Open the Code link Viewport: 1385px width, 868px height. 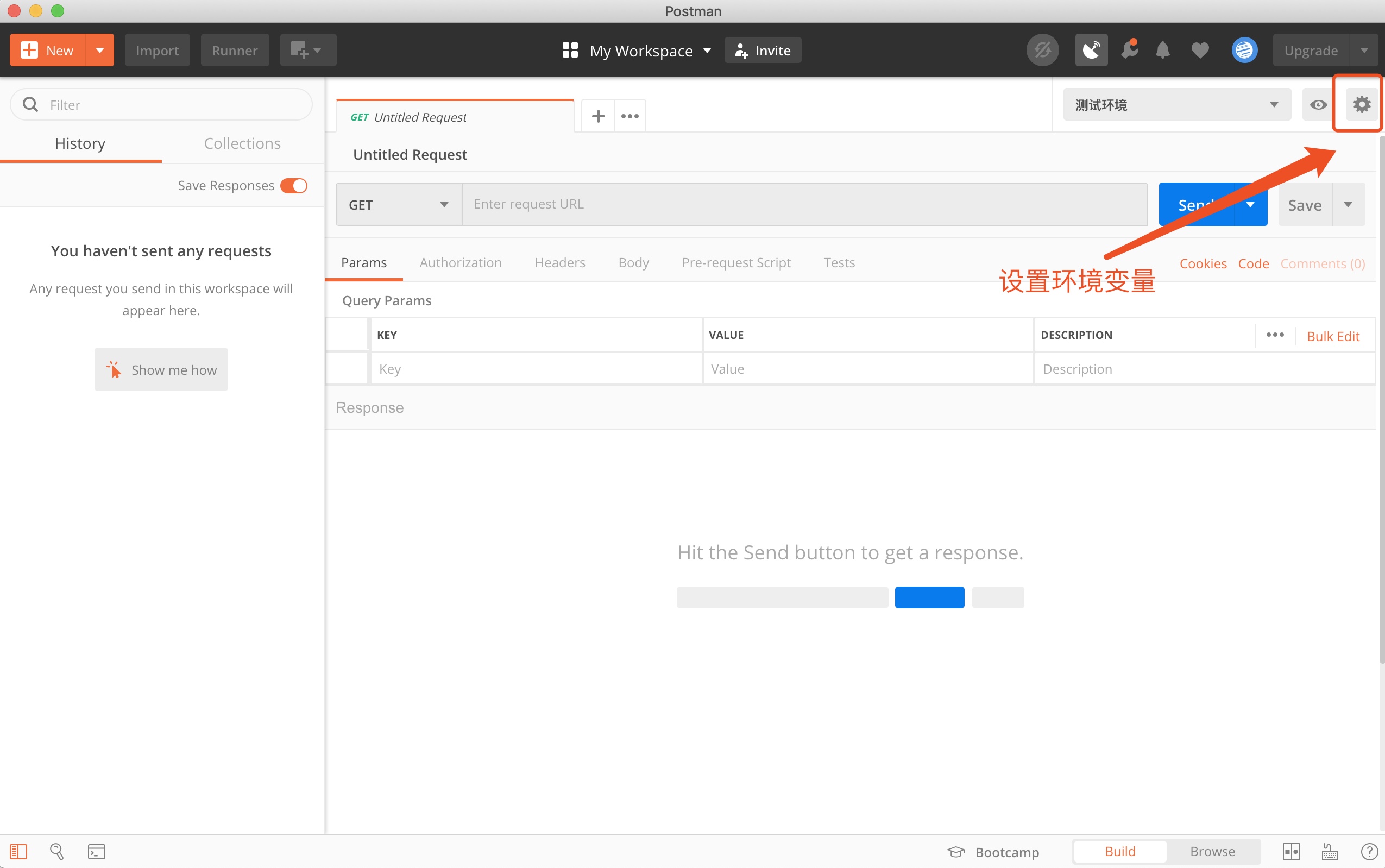pyautogui.click(x=1254, y=263)
